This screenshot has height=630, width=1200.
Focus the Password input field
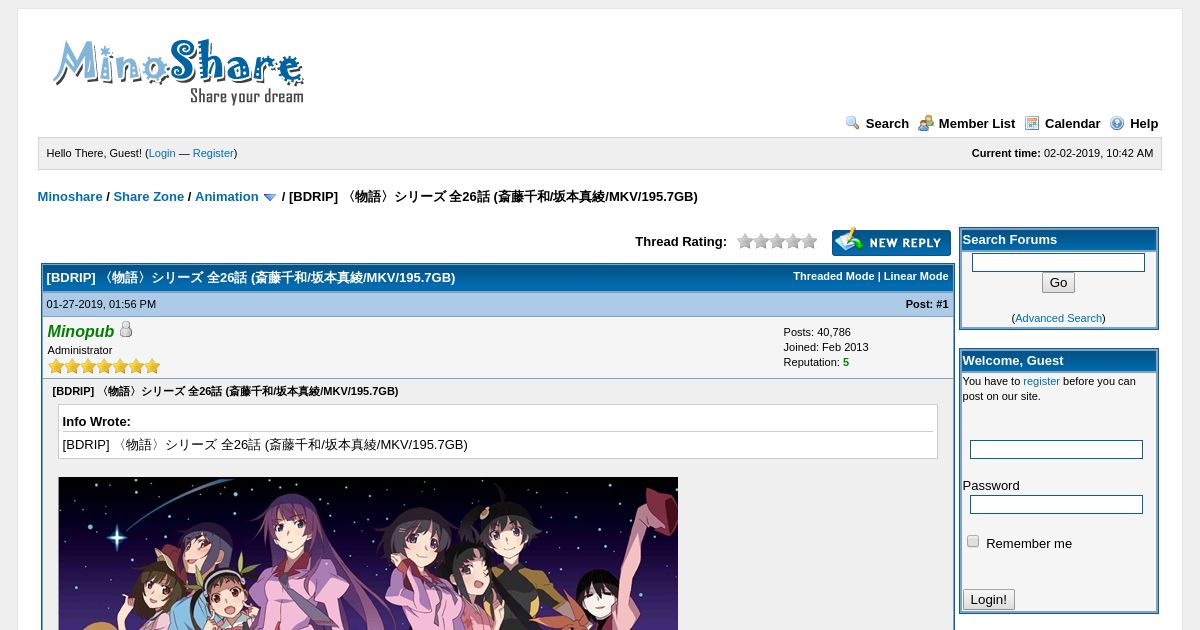point(1056,505)
